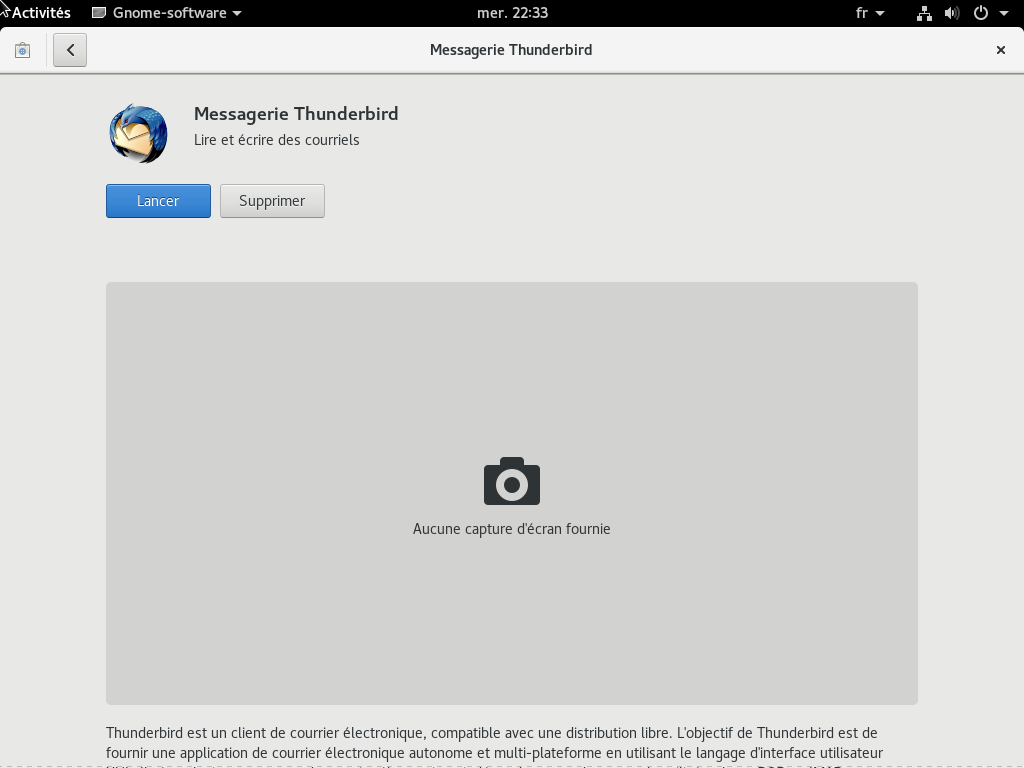Close the Gnome-software window
This screenshot has width=1024, height=768.
1000,50
